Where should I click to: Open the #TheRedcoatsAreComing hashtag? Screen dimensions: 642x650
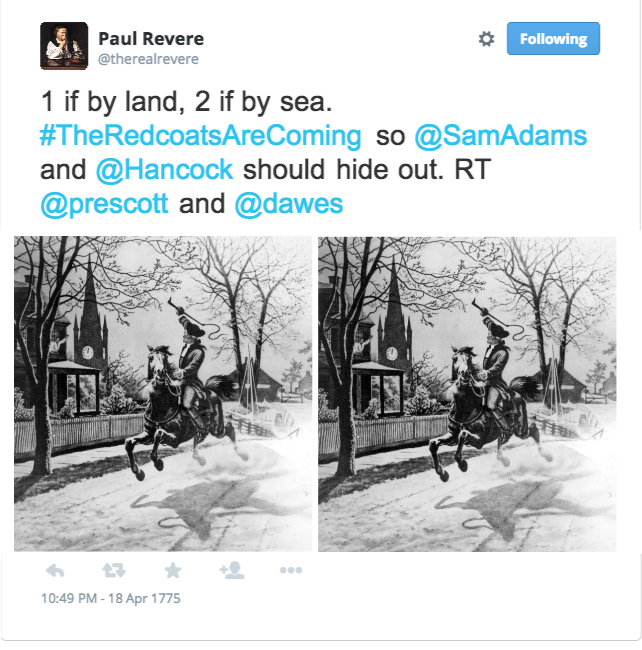point(201,136)
